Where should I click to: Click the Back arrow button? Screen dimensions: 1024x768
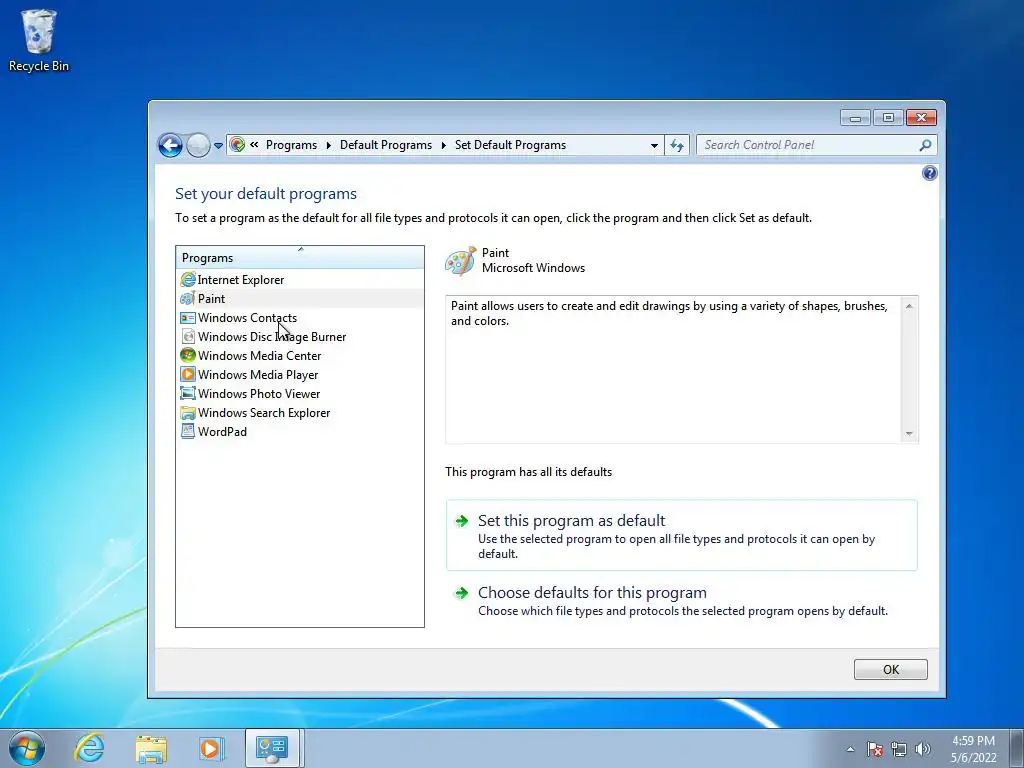pos(170,145)
